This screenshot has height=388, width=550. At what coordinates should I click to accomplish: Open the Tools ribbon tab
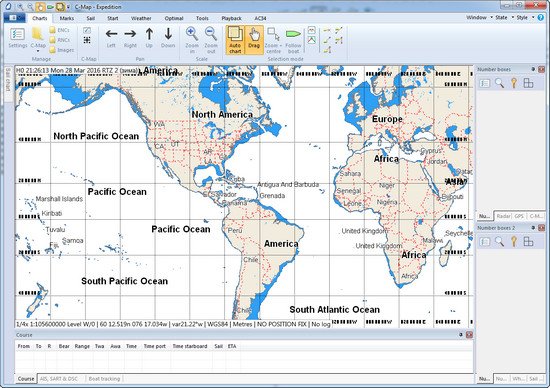[x=202, y=18]
